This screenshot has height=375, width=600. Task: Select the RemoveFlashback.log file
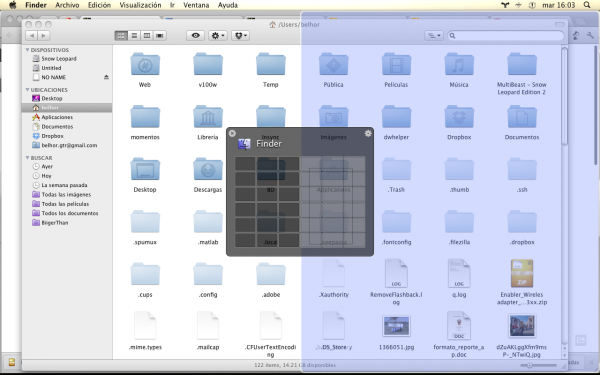click(396, 274)
